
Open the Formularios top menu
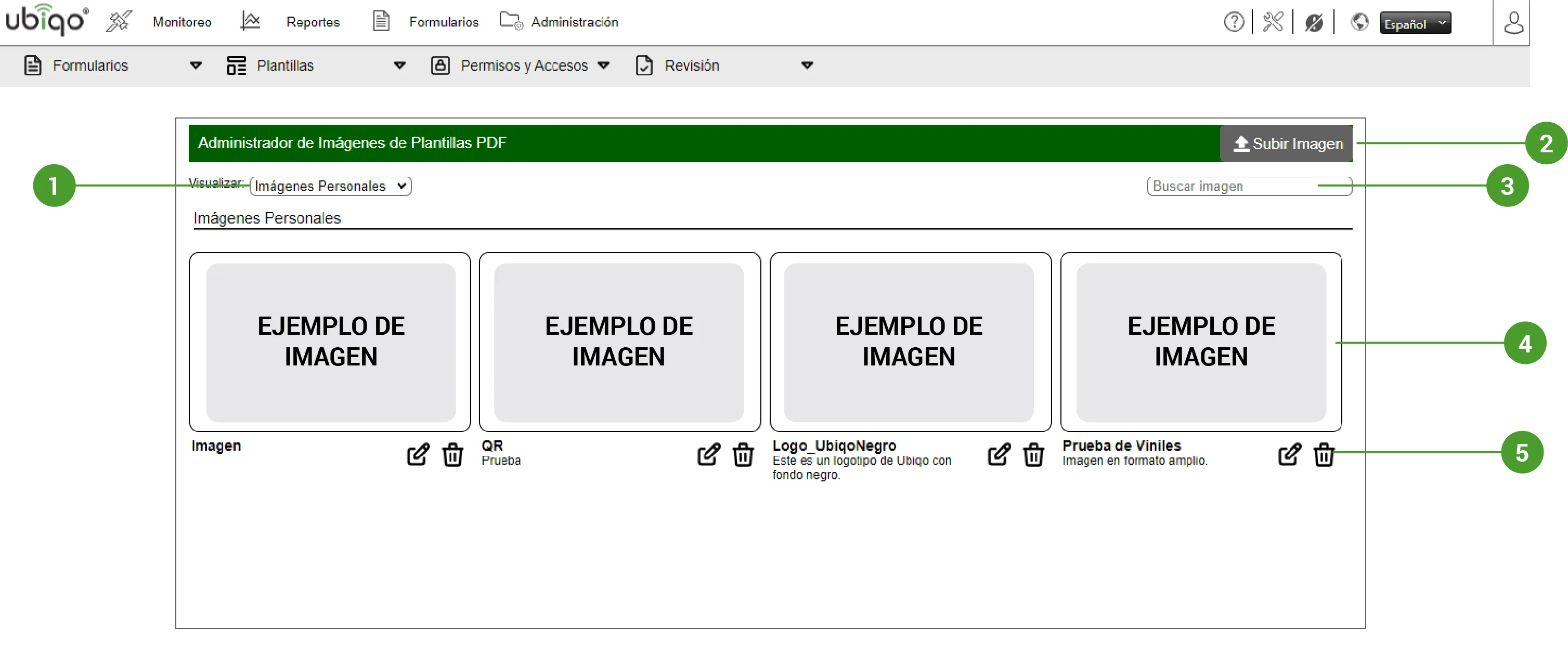444,22
